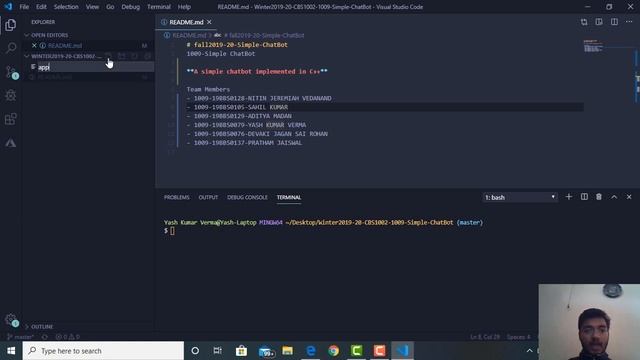
Task: Open the Extensions view
Action: coord(11,119)
